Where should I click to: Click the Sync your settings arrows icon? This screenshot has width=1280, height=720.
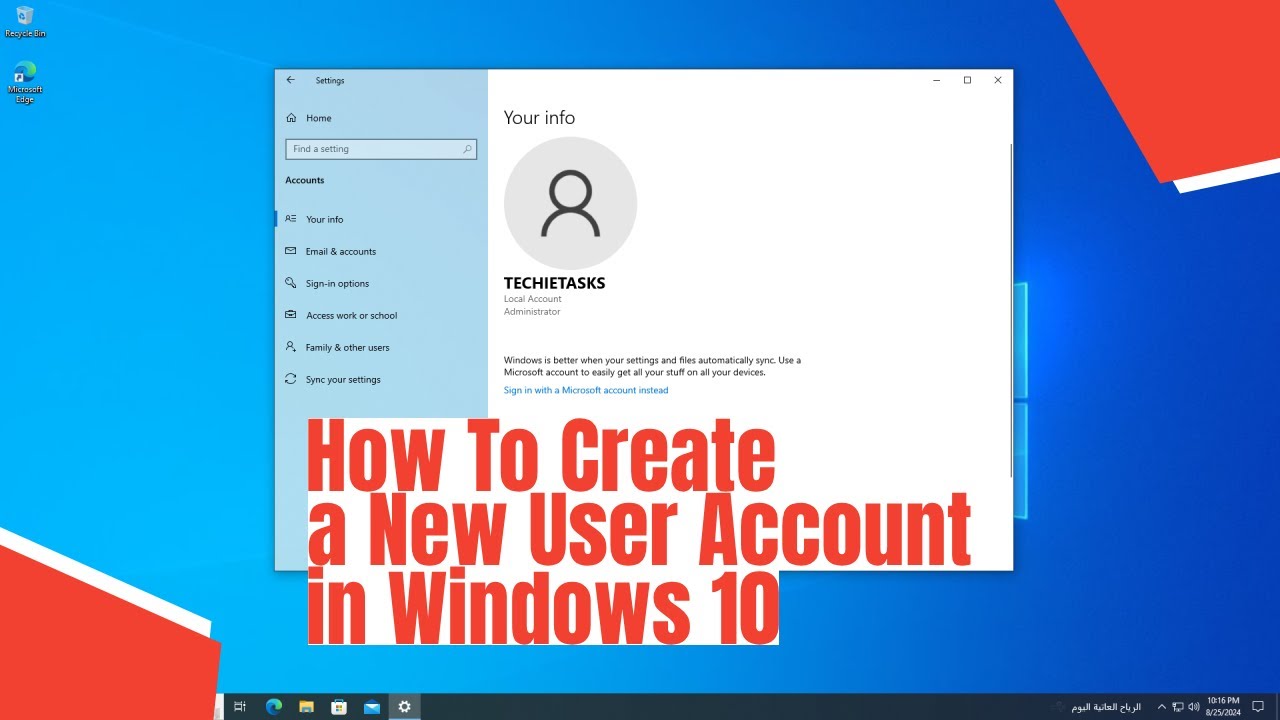(291, 379)
